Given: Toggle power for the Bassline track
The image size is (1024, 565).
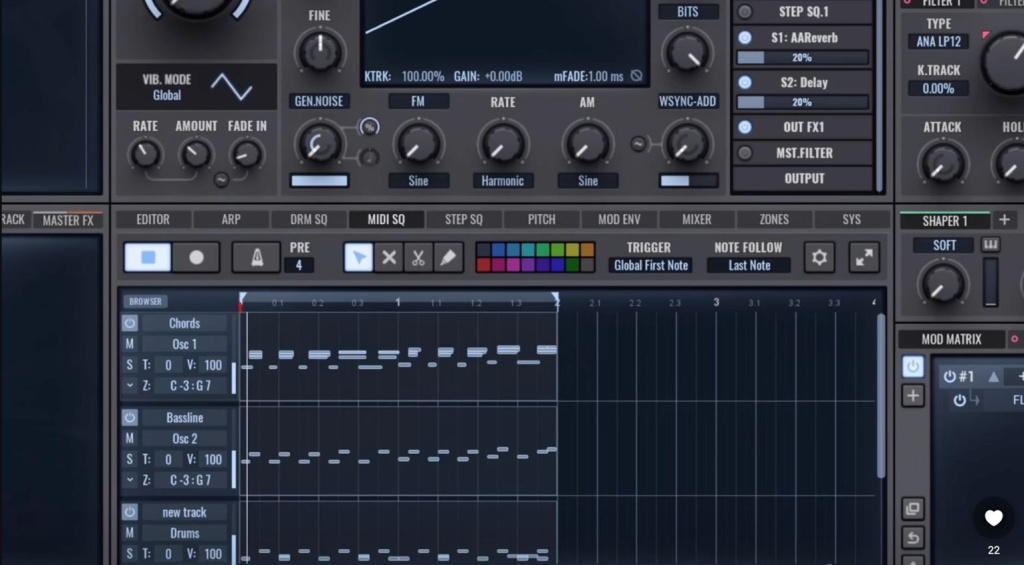Looking at the screenshot, I should tap(129, 417).
